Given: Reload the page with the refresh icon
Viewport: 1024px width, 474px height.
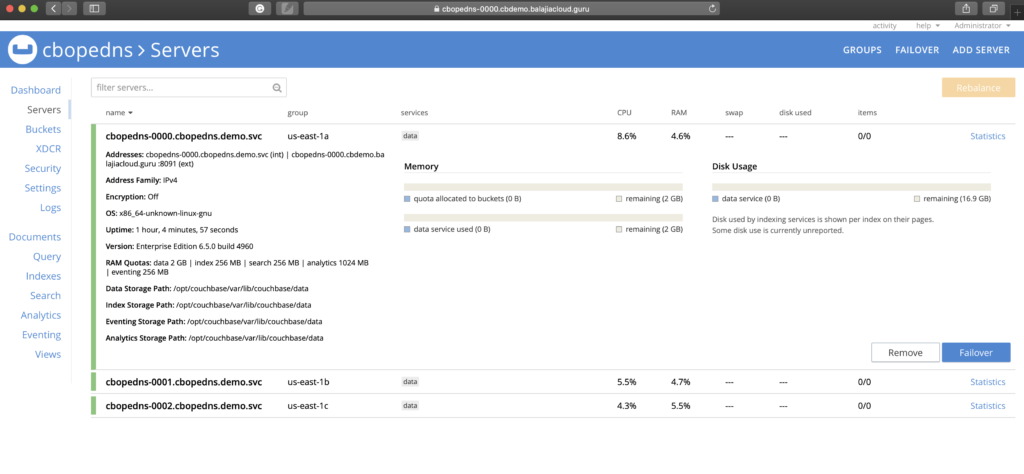Looking at the screenshot, I should point(712,8).
